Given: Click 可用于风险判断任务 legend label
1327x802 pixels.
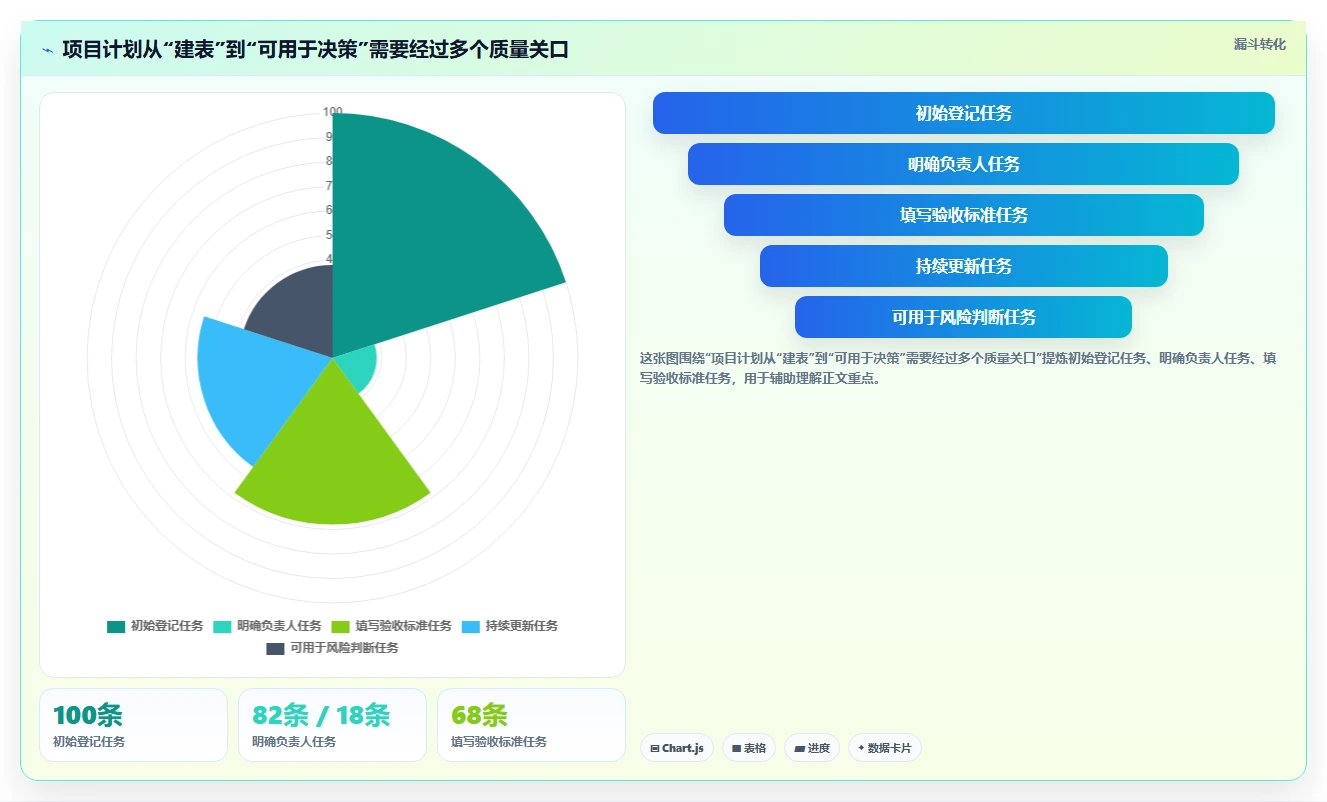Looking at the screenshot, I should (x=344, y=648).
